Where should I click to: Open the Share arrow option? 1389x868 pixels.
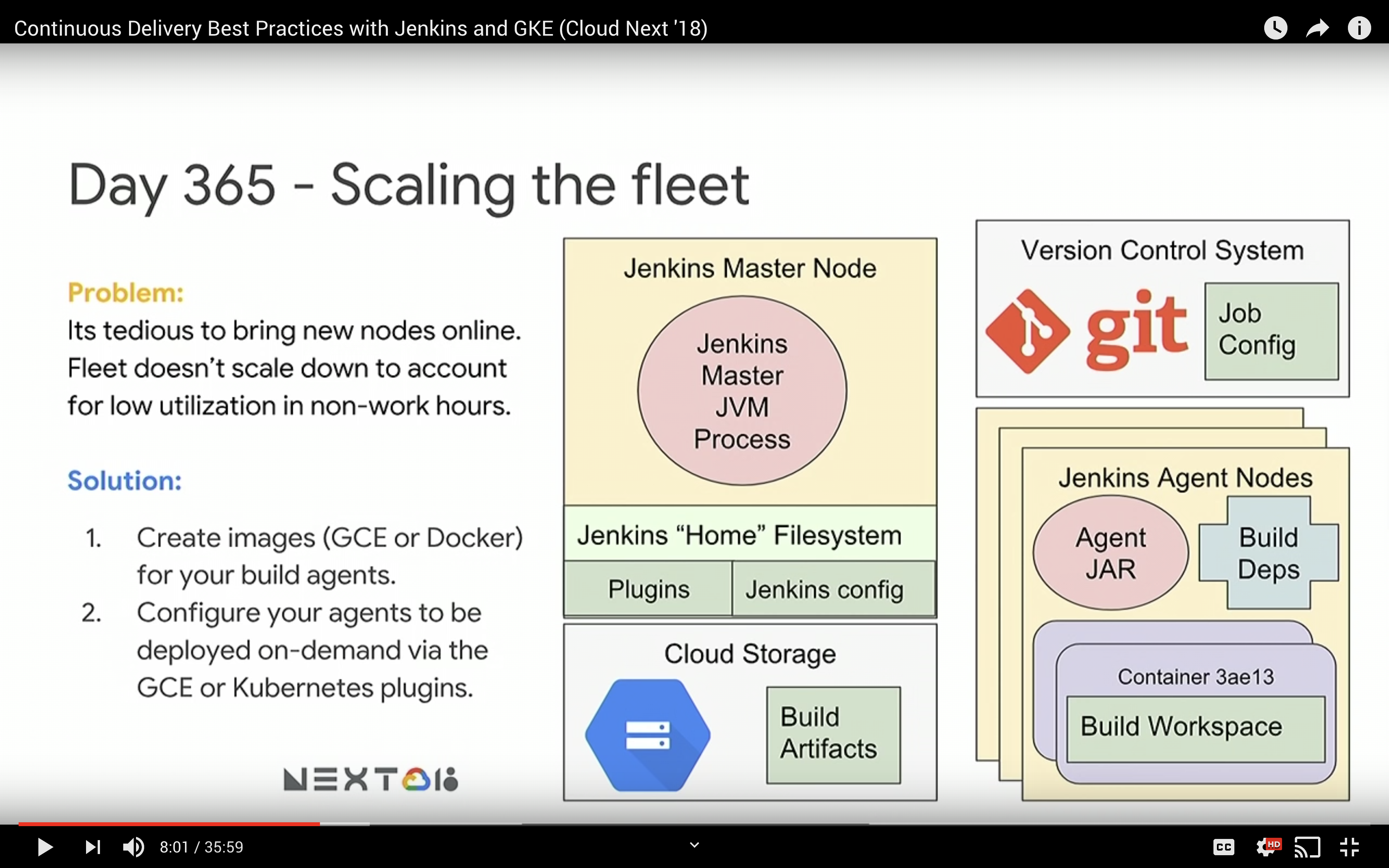pyautogui.click(x=1317, y=28)
